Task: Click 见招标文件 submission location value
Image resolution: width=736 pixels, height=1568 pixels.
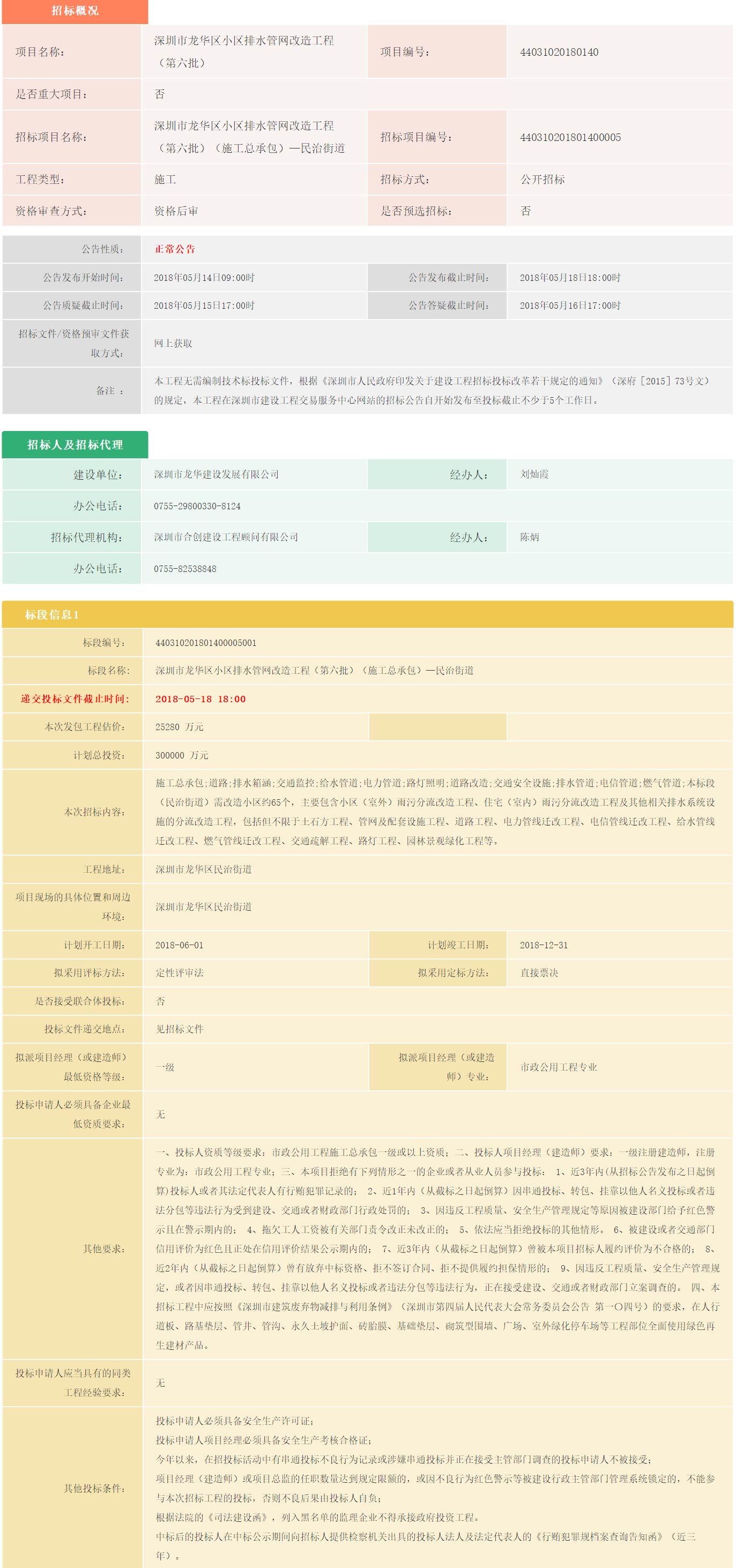Action: (x=179, y=1029)
